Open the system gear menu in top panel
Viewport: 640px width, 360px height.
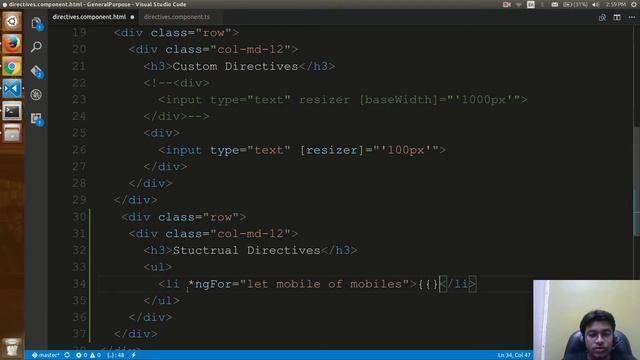coord(634,4)
